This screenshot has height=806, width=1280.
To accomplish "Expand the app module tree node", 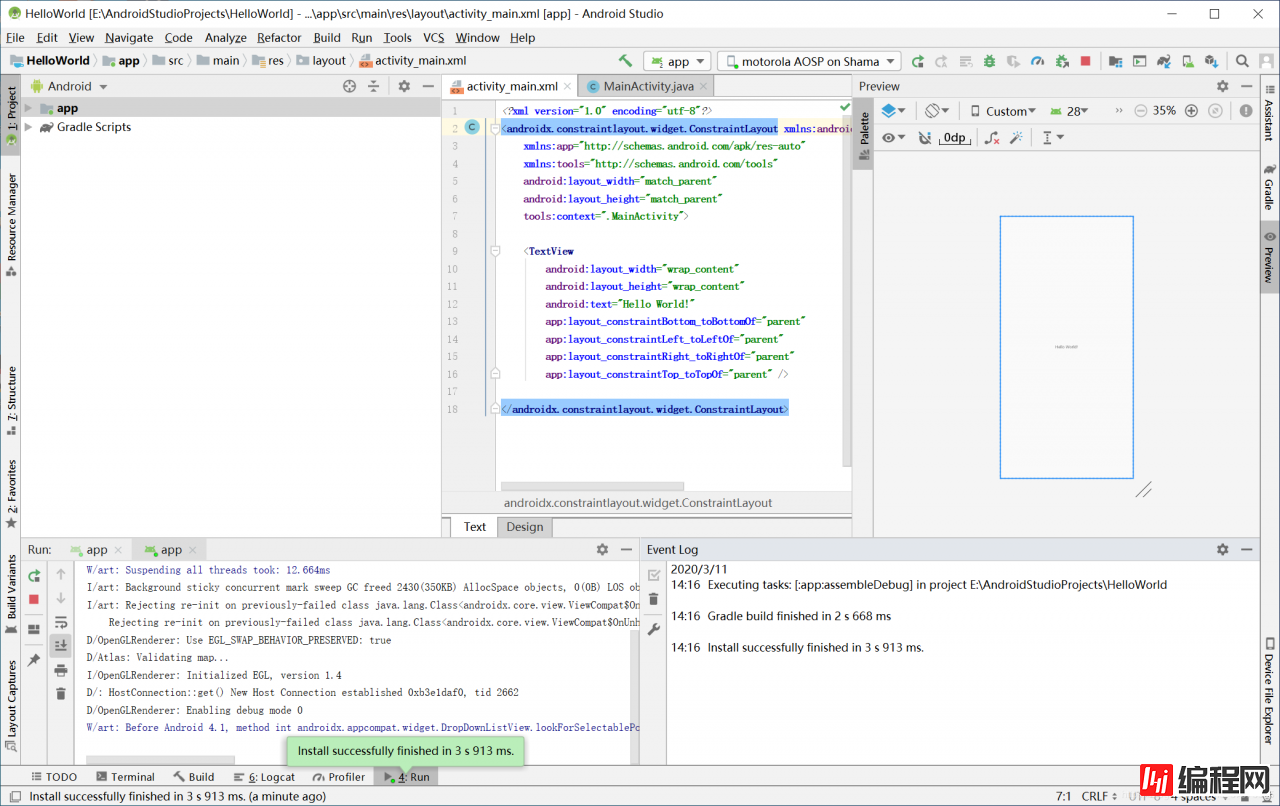I will pyautogui.click(x=29, y=108).
